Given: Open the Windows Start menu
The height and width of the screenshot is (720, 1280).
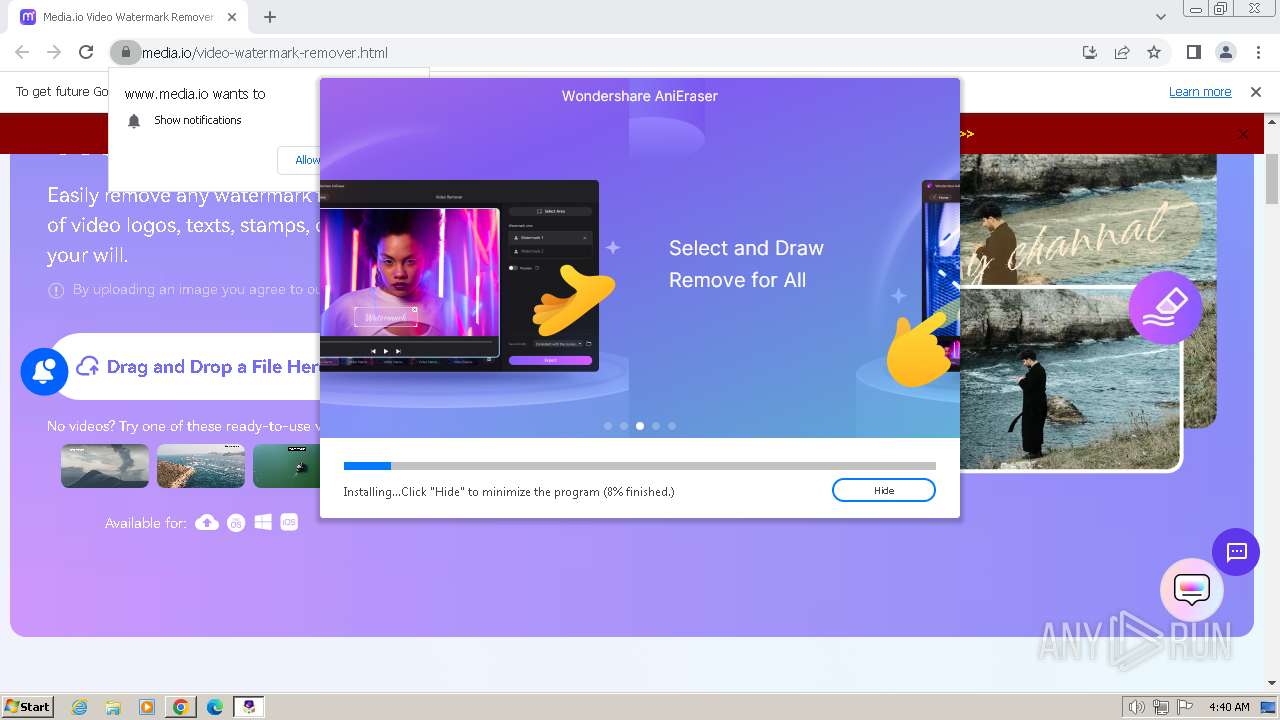Looking at the screenshot, I should pyautogui.click(x=28, y=706).
